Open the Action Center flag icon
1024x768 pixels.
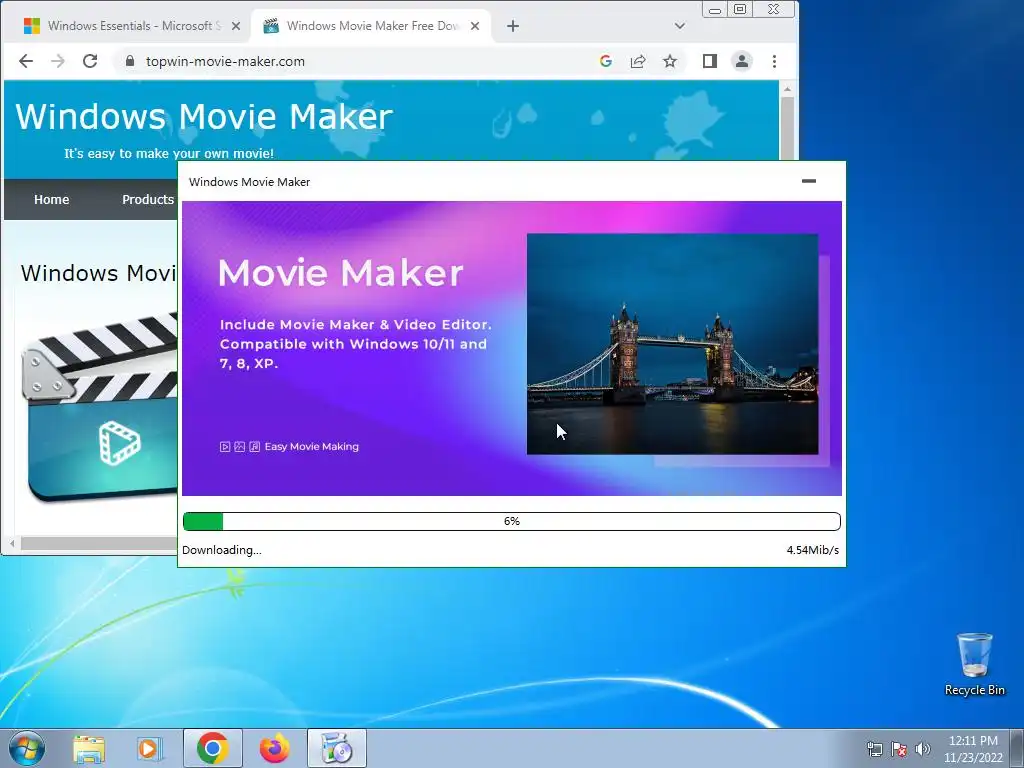coord(899,749)
